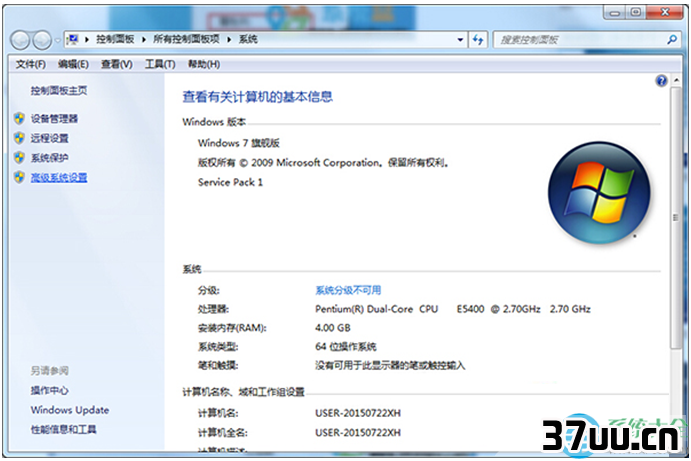Open the 查看(V) menu
The image size is (691, 461).
117,64
